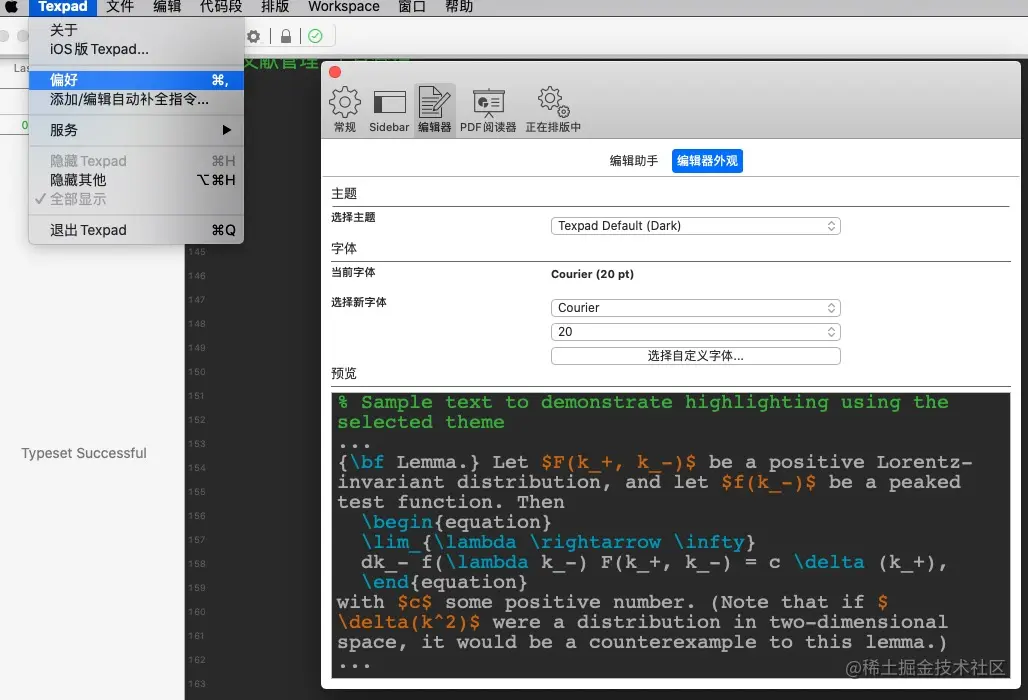1028x700 pixels.
Task: Open the Sidebar preferences pane
Action: click(389, 109)
